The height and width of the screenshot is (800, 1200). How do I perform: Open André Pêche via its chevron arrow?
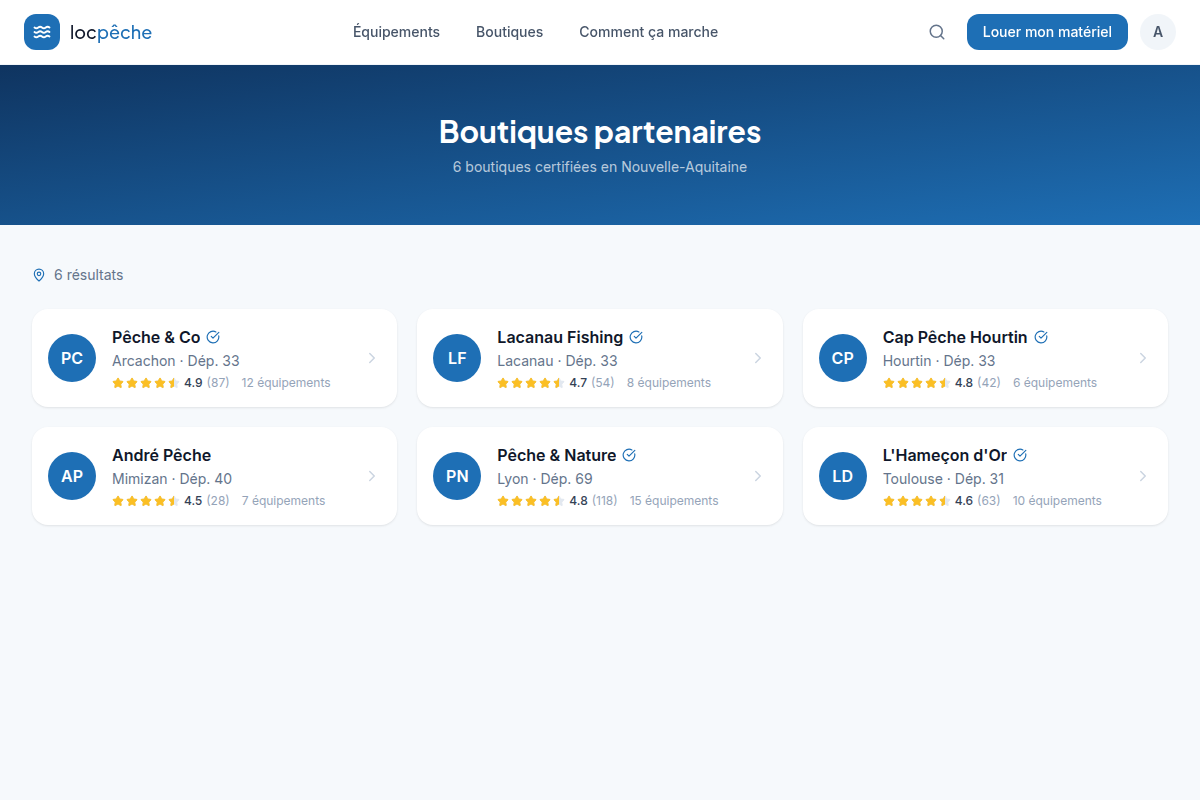[372, 476]
